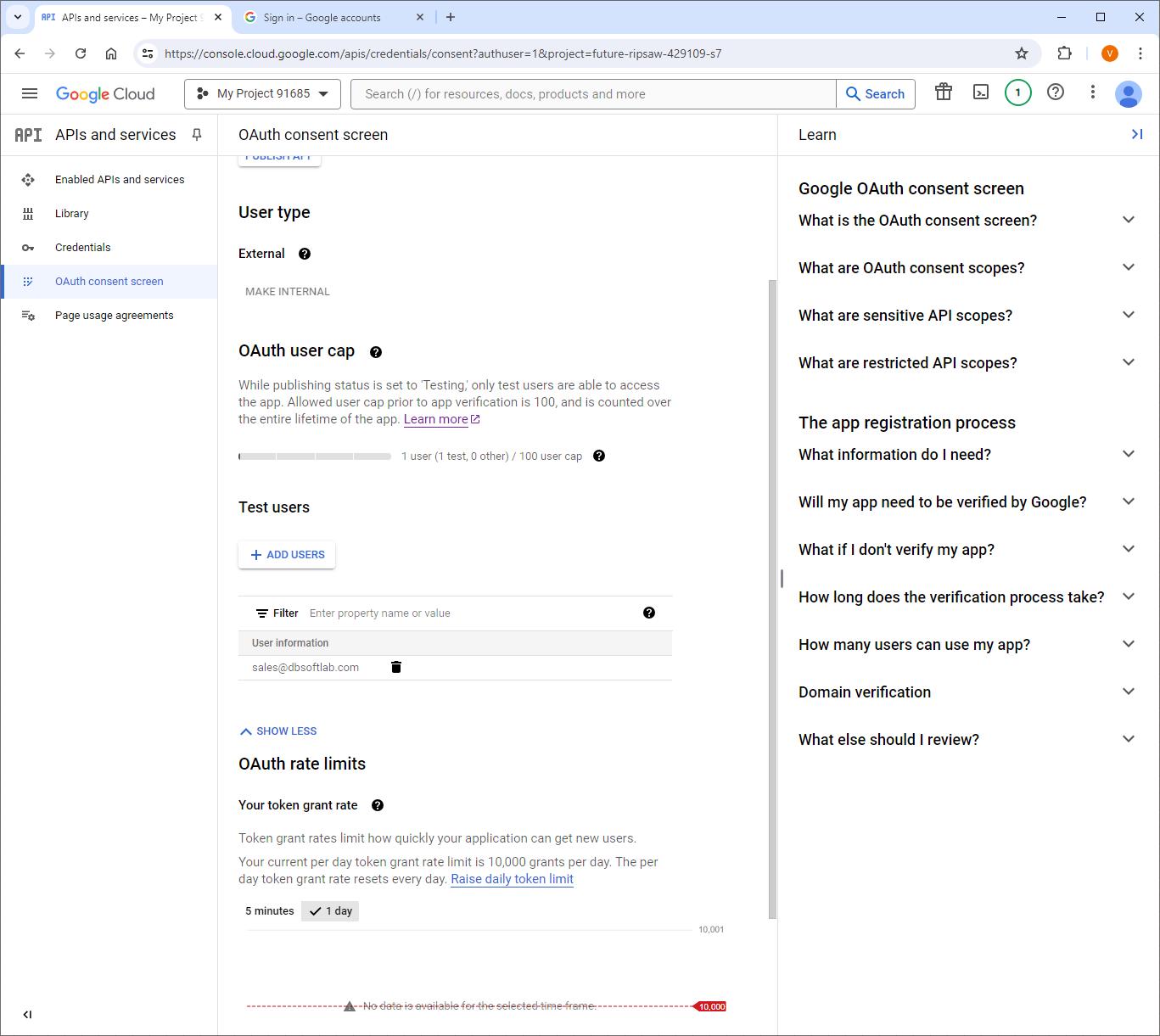Open Chrome three-dot menu
This screenshot has height=1036, width=1160.
click(x=1140, y=53)
